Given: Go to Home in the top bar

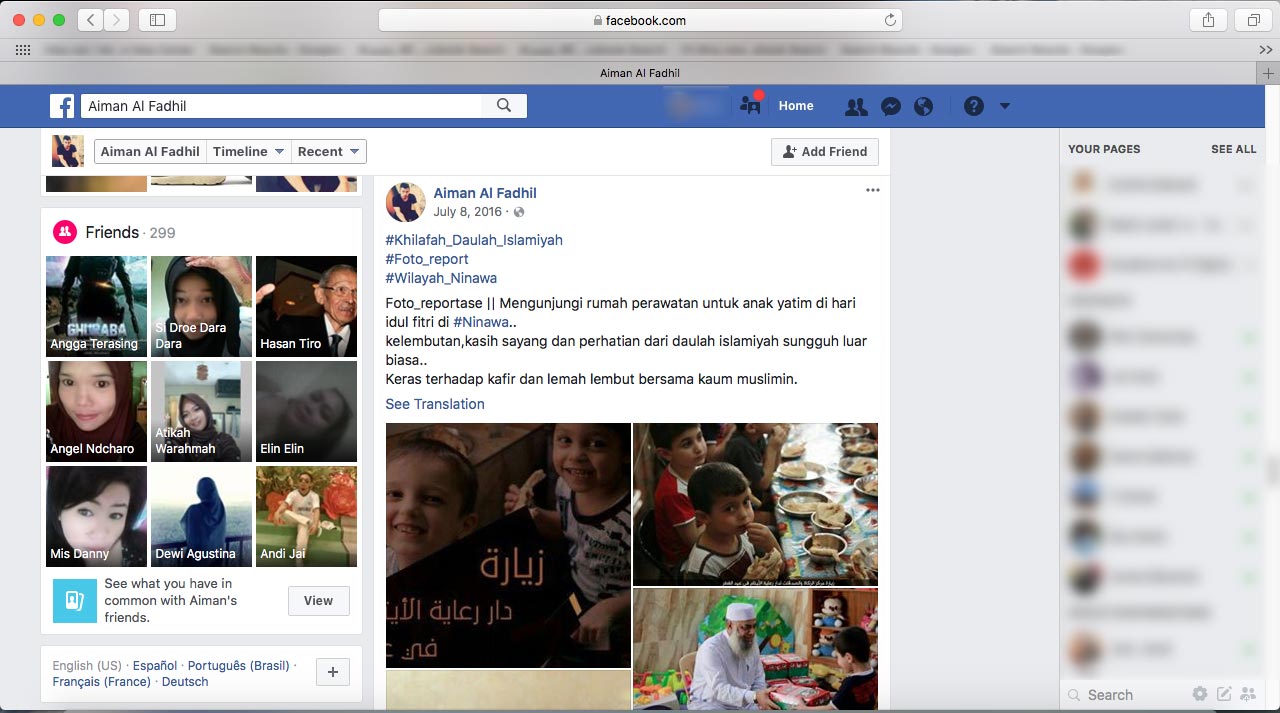Looking at the screenshot, I should click(796, 106).
